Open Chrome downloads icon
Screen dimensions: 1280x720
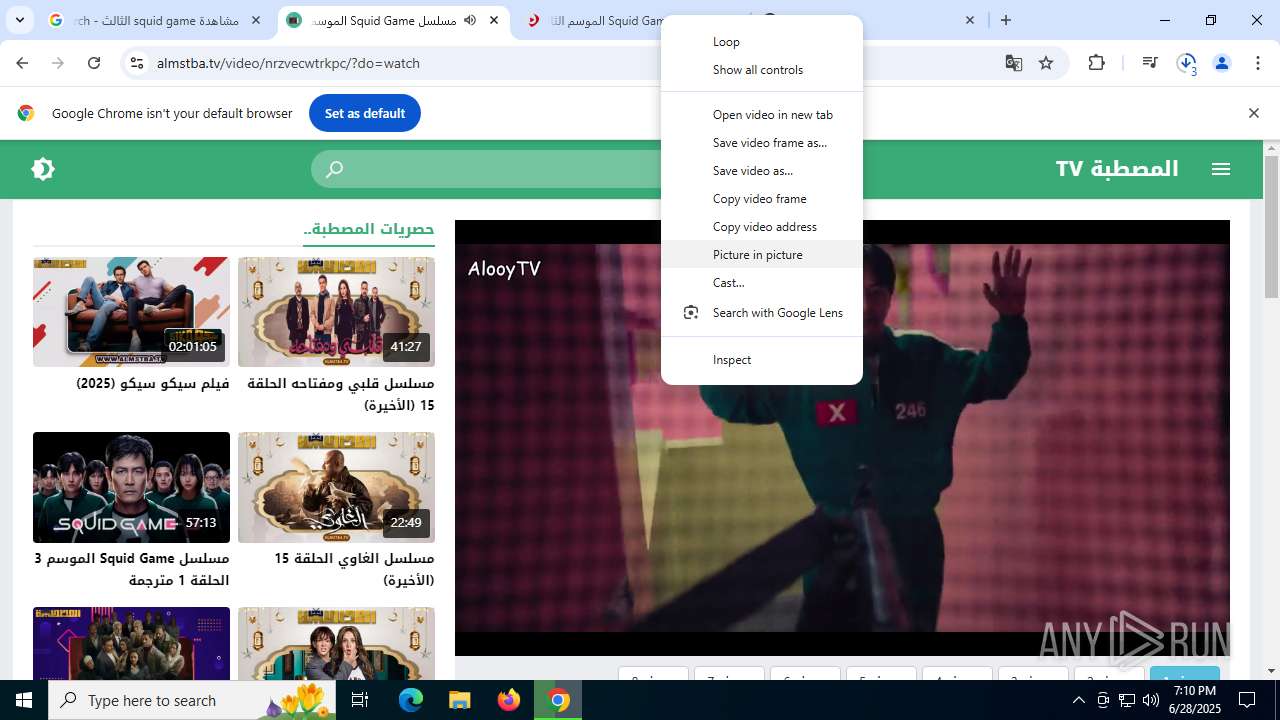[1187, 63]
